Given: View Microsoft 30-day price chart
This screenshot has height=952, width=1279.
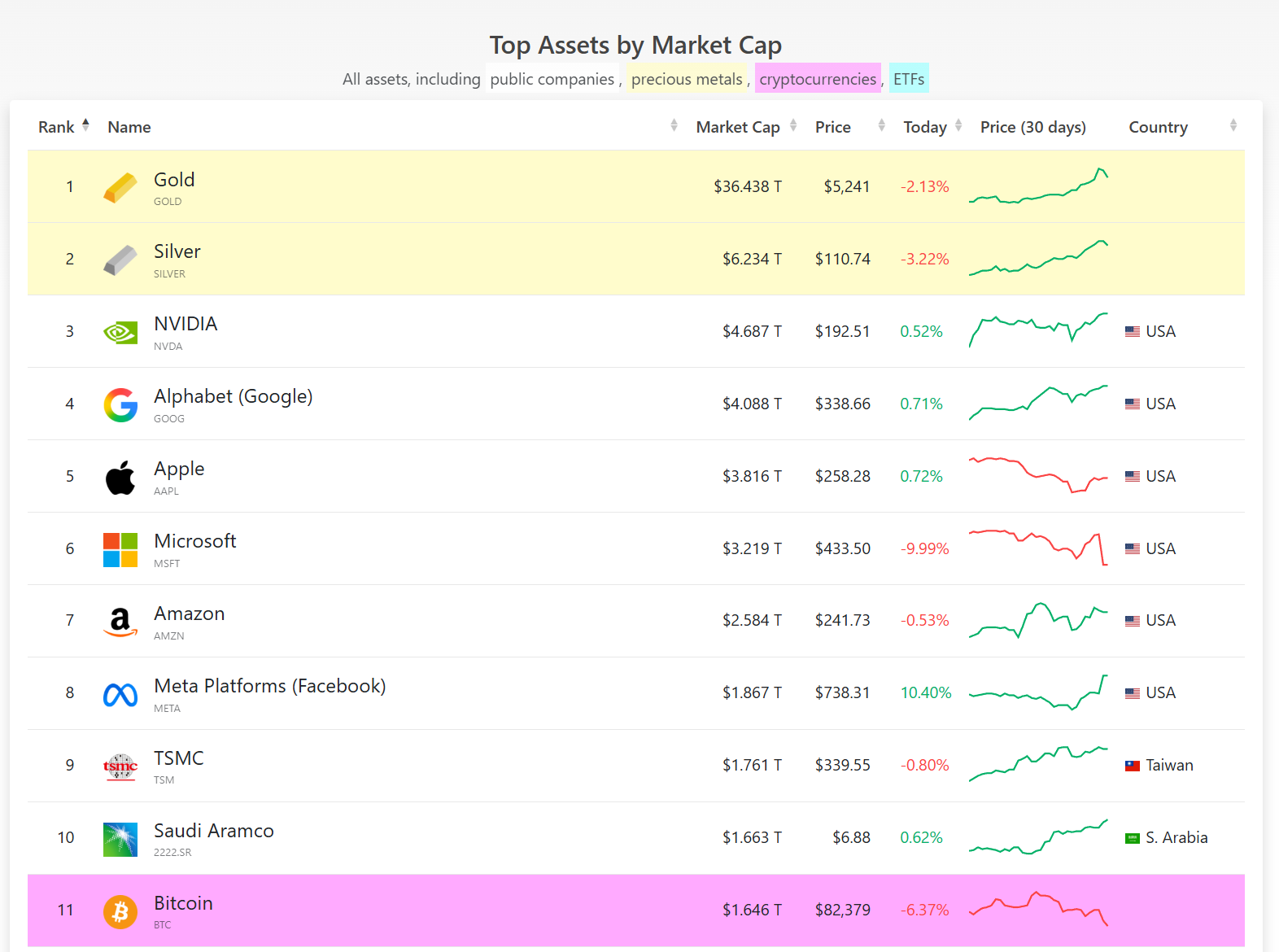Looking at the screenshot, I should tap(1038, 548).
